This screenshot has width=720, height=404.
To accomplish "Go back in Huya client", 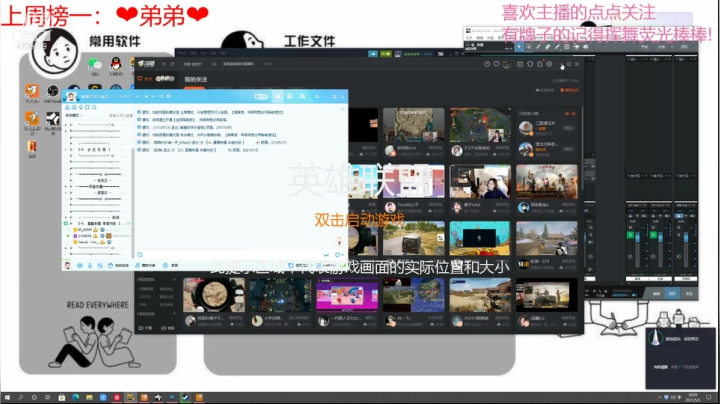I will pyautogui.click(x=164, y=64).
